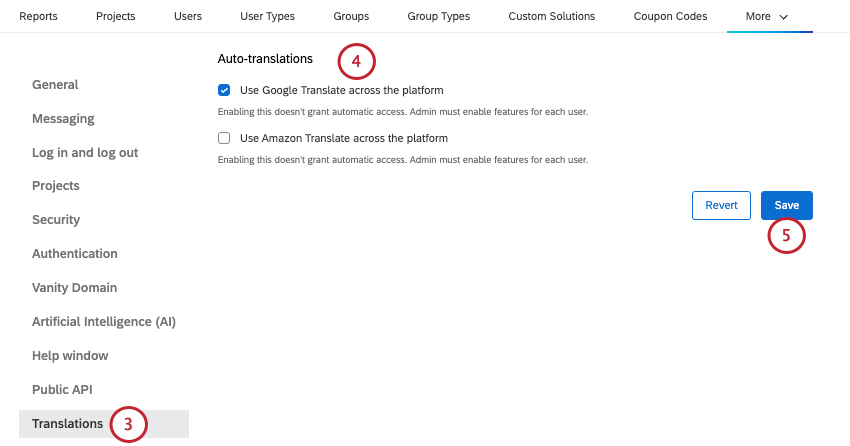Select Authentication in sidebar
850x446 pixels.
75,254
